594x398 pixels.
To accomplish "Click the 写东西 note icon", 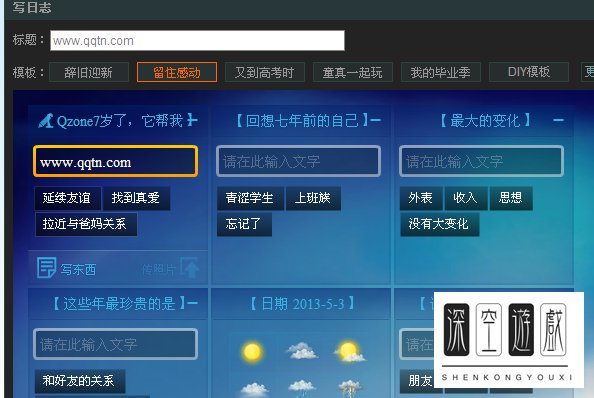I will tap(47, 267).
